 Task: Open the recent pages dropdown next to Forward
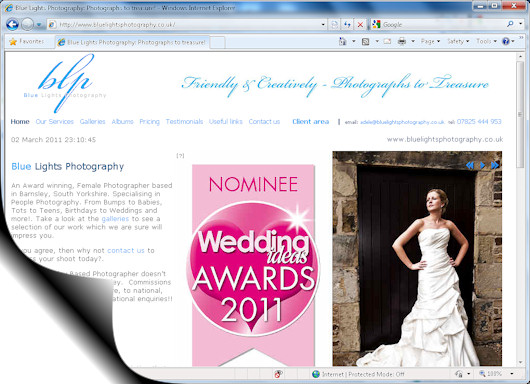pyautogui.click(x=39, y=25)
